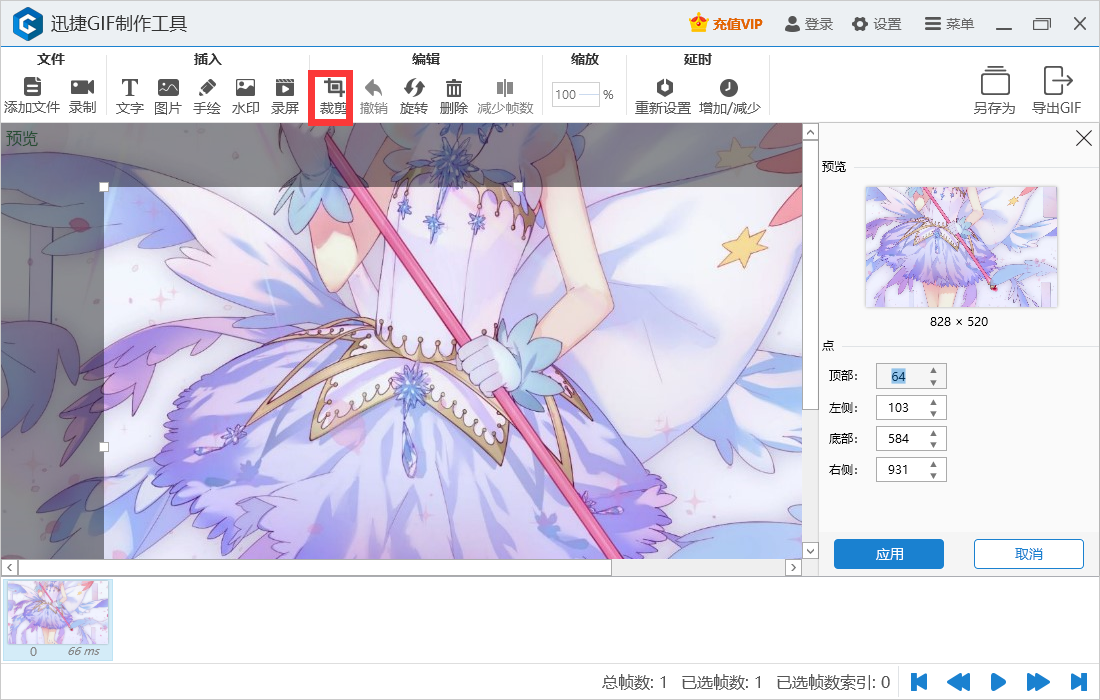
Task: Decrease the 右侧 right value
Action: [x=934, y=476]
